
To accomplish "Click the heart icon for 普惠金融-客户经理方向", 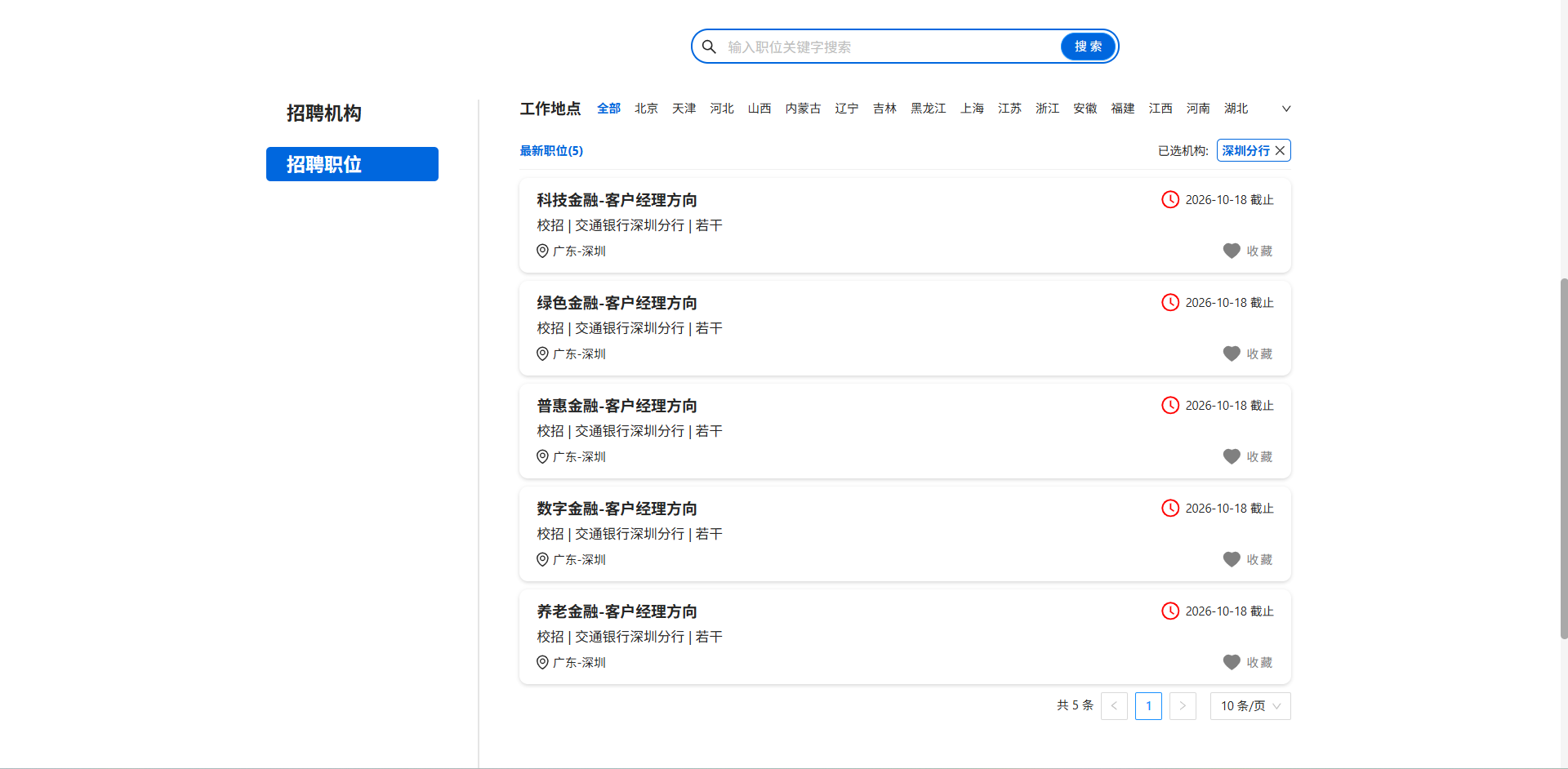I will click(x=1232, y=456).
